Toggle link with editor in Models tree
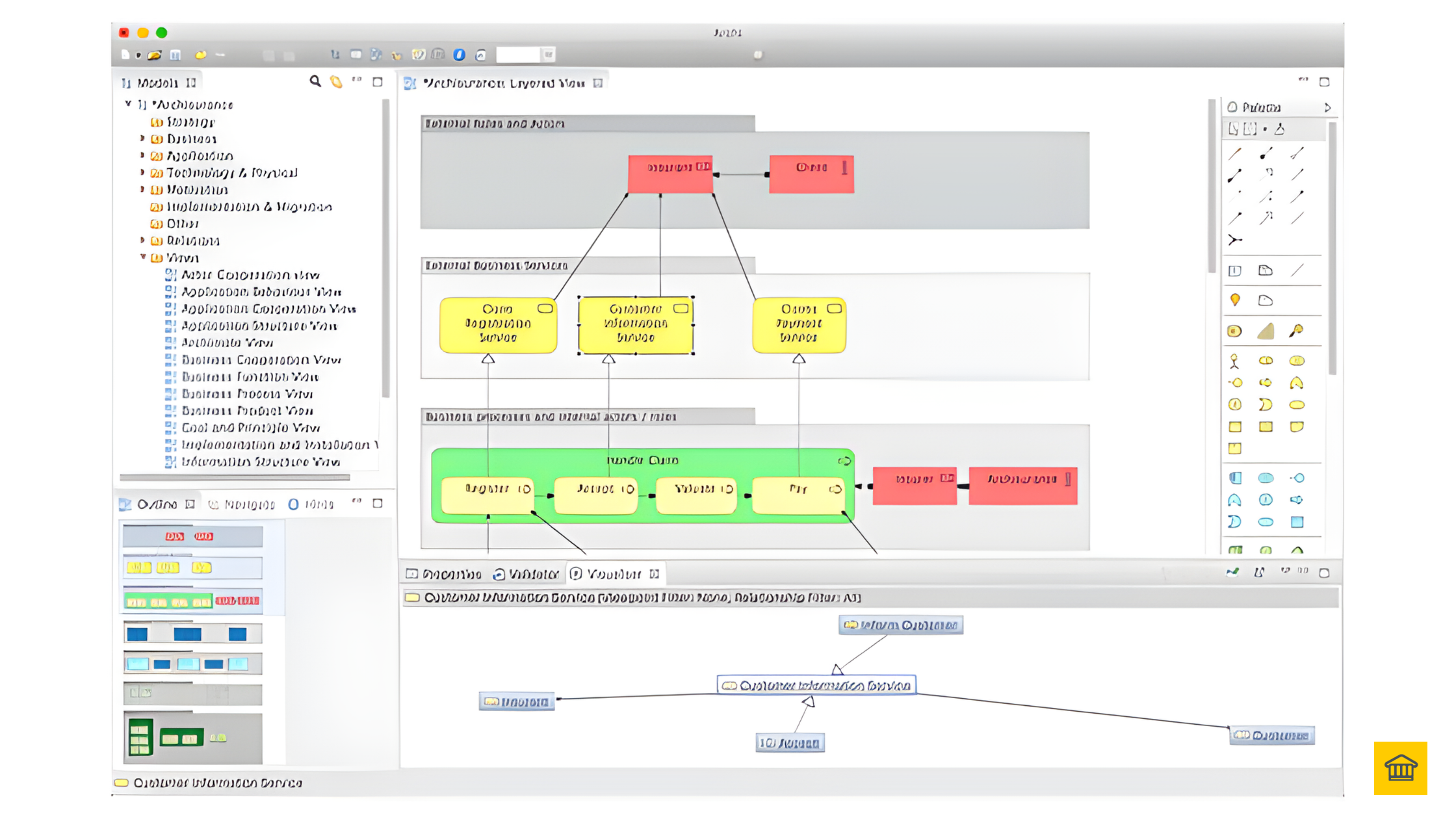 click(x=336, y=82)
